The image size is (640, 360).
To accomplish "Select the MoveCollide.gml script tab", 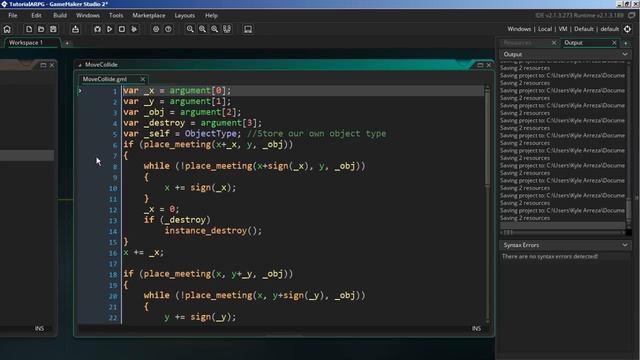I will (105, 79).
